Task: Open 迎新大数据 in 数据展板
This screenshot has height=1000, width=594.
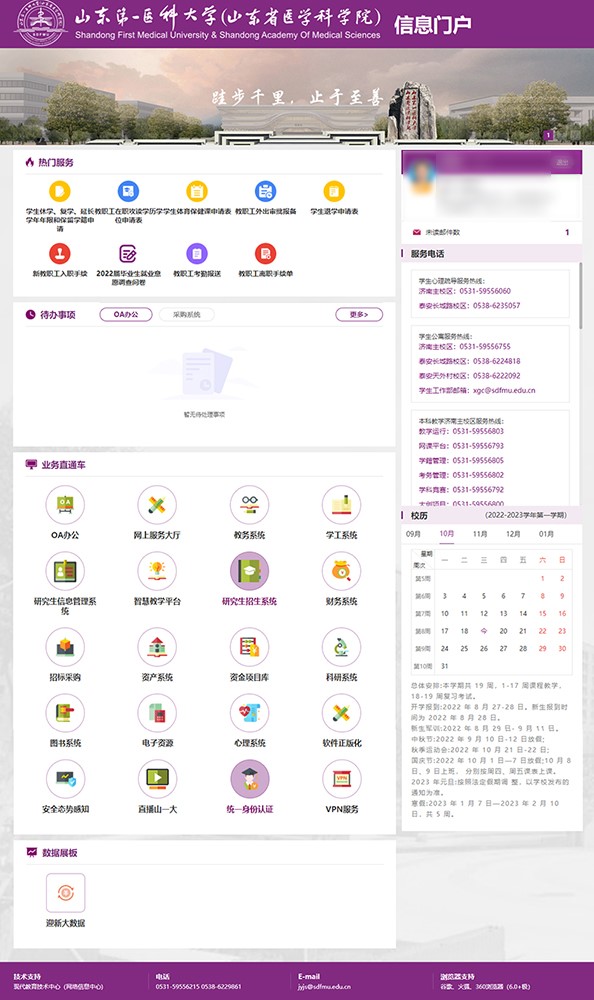Action: 65,893
